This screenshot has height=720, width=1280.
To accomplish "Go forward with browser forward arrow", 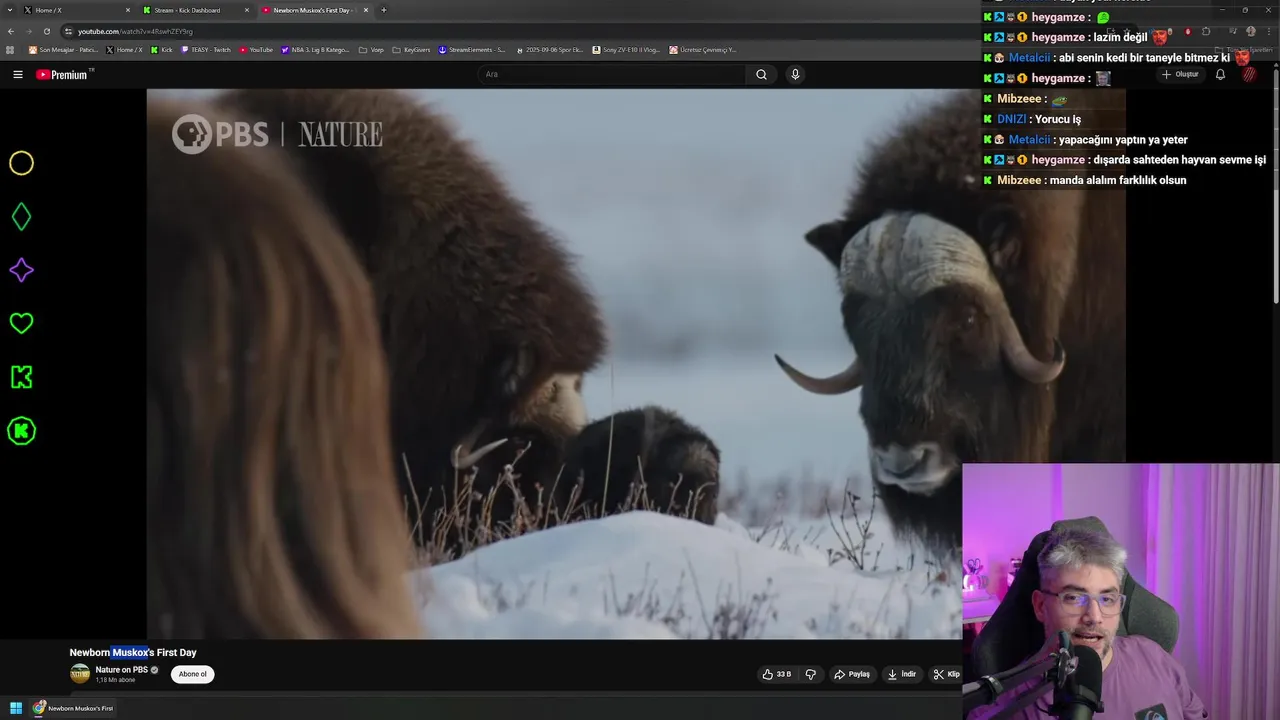I will click(x=29, y=31).
